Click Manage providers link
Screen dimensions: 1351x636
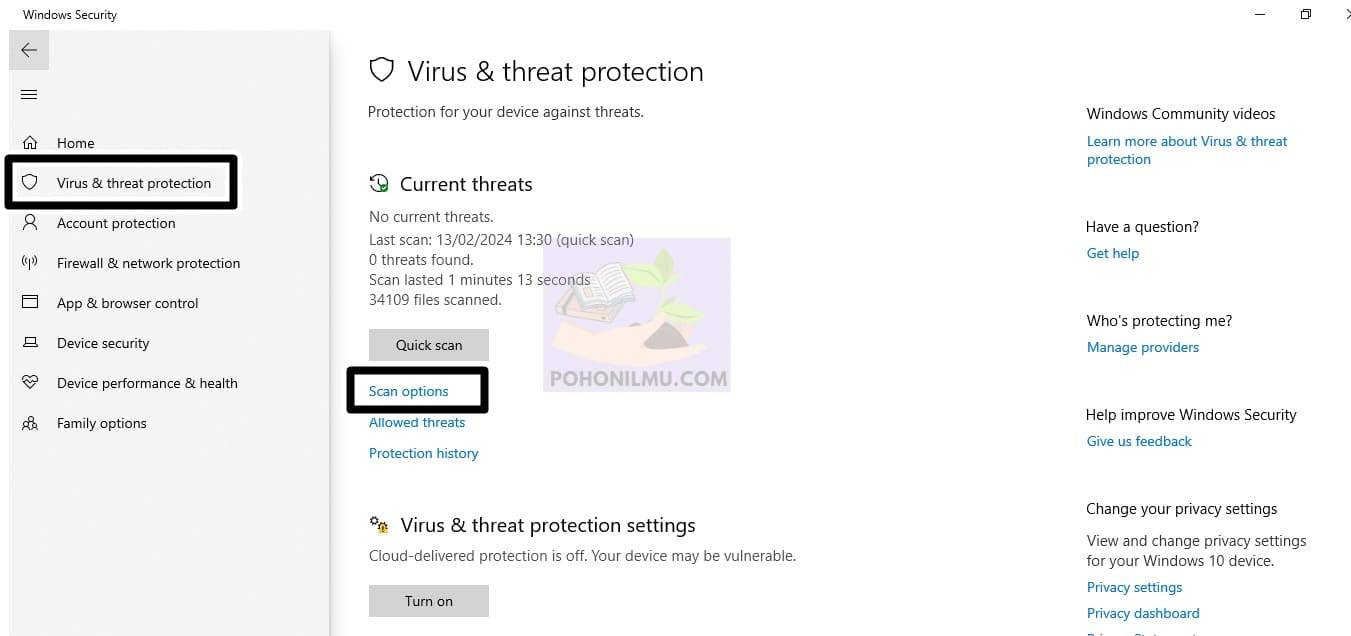click(1143, 347)
